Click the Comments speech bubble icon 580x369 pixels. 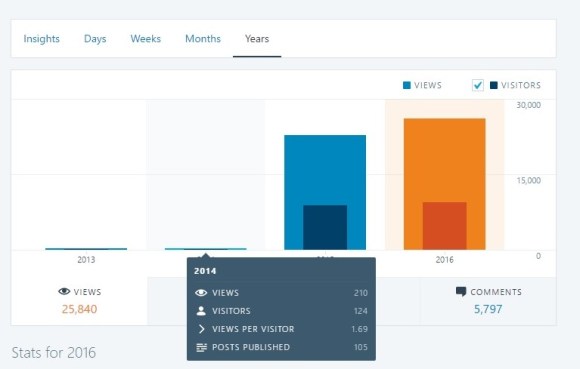coord(461,292)
